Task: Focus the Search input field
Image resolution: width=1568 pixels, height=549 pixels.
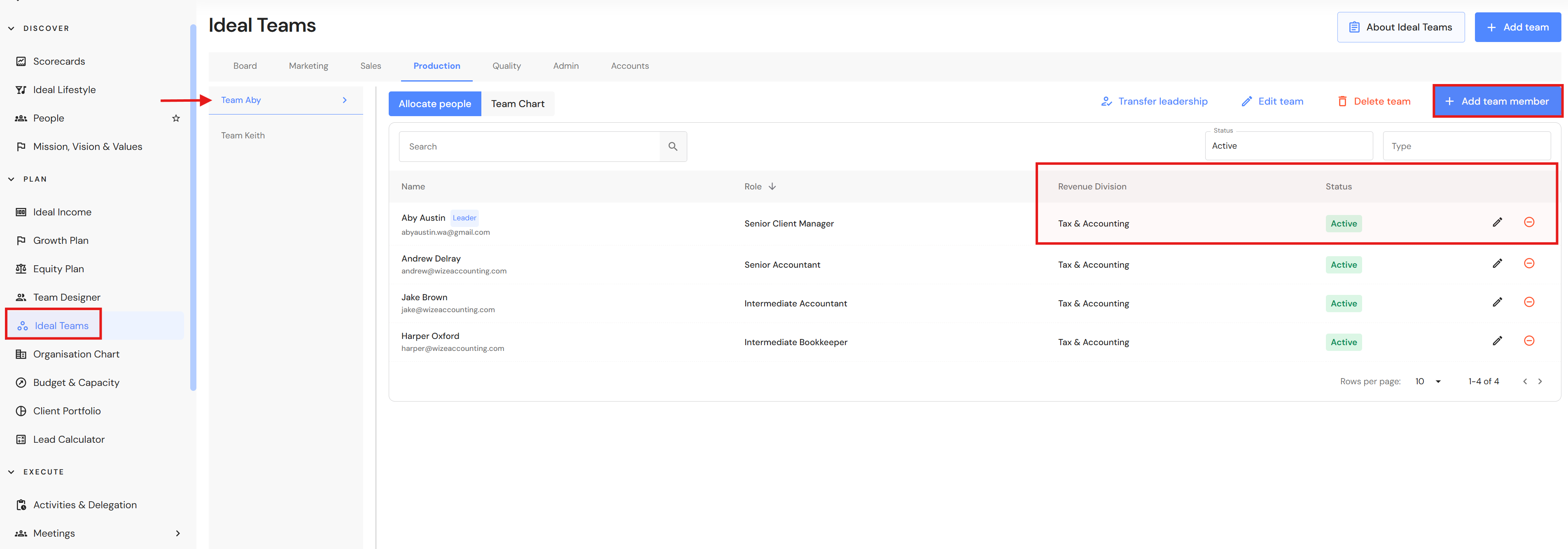Action: coord(529,147)
